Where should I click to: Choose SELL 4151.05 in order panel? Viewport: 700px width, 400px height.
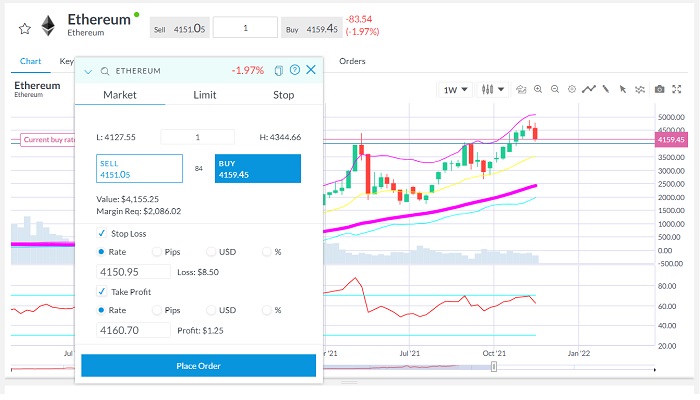pyautogui.click(x=139, y=169)
